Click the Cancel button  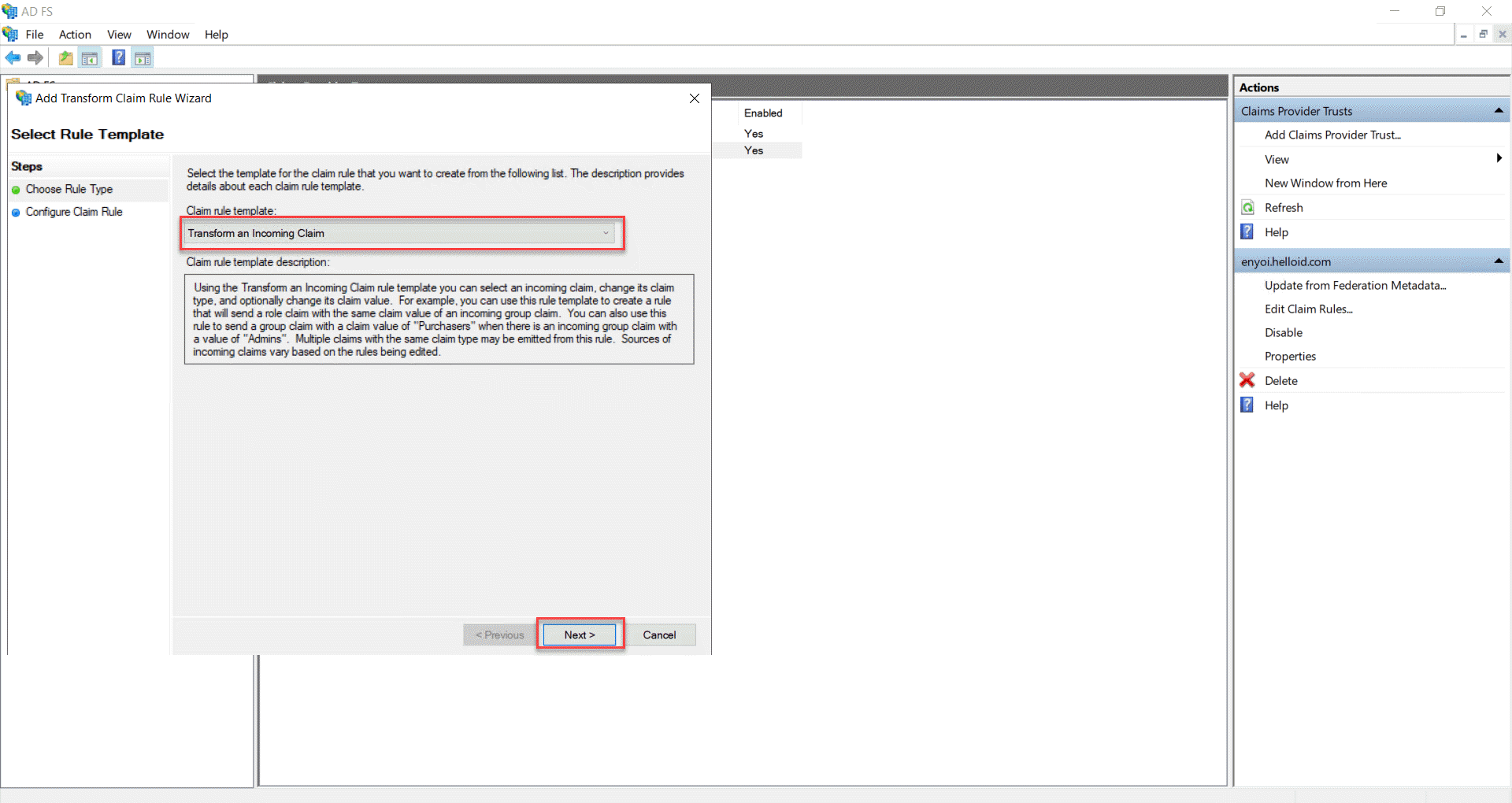659,635
